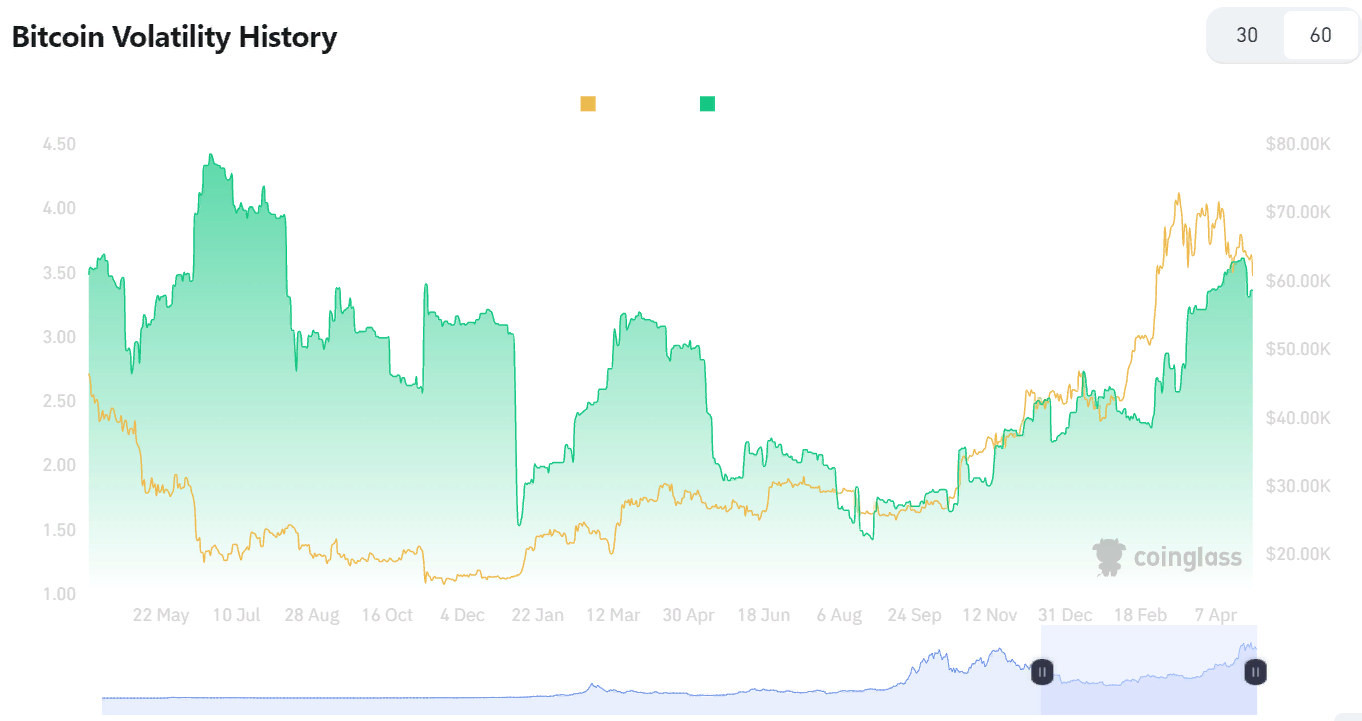The image size is (1362, 721).
Task: Click the unselected left part of the navigator
Action: click(x=570, y=680)
